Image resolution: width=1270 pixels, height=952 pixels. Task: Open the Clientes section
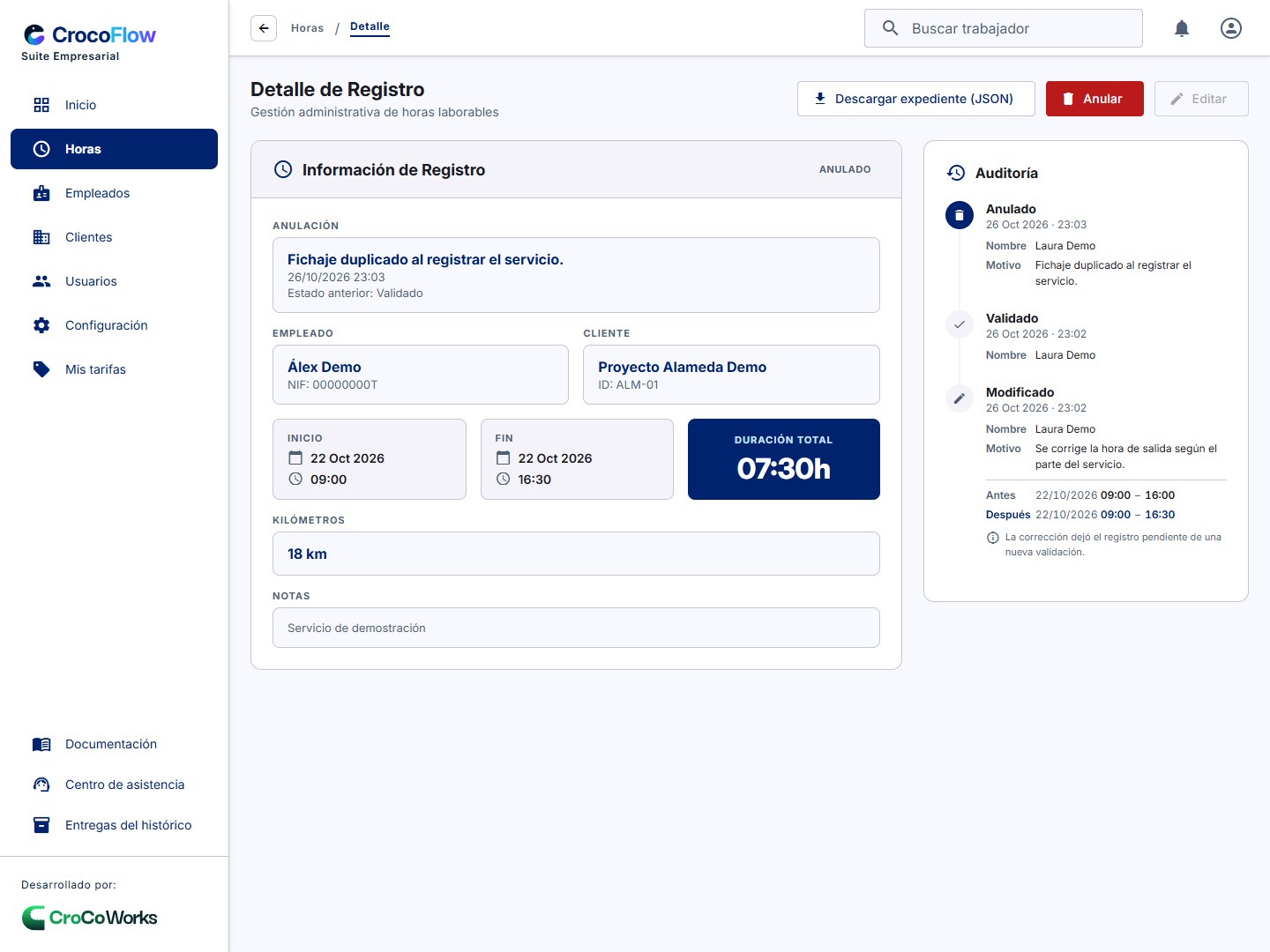click(x=114, y=237)
